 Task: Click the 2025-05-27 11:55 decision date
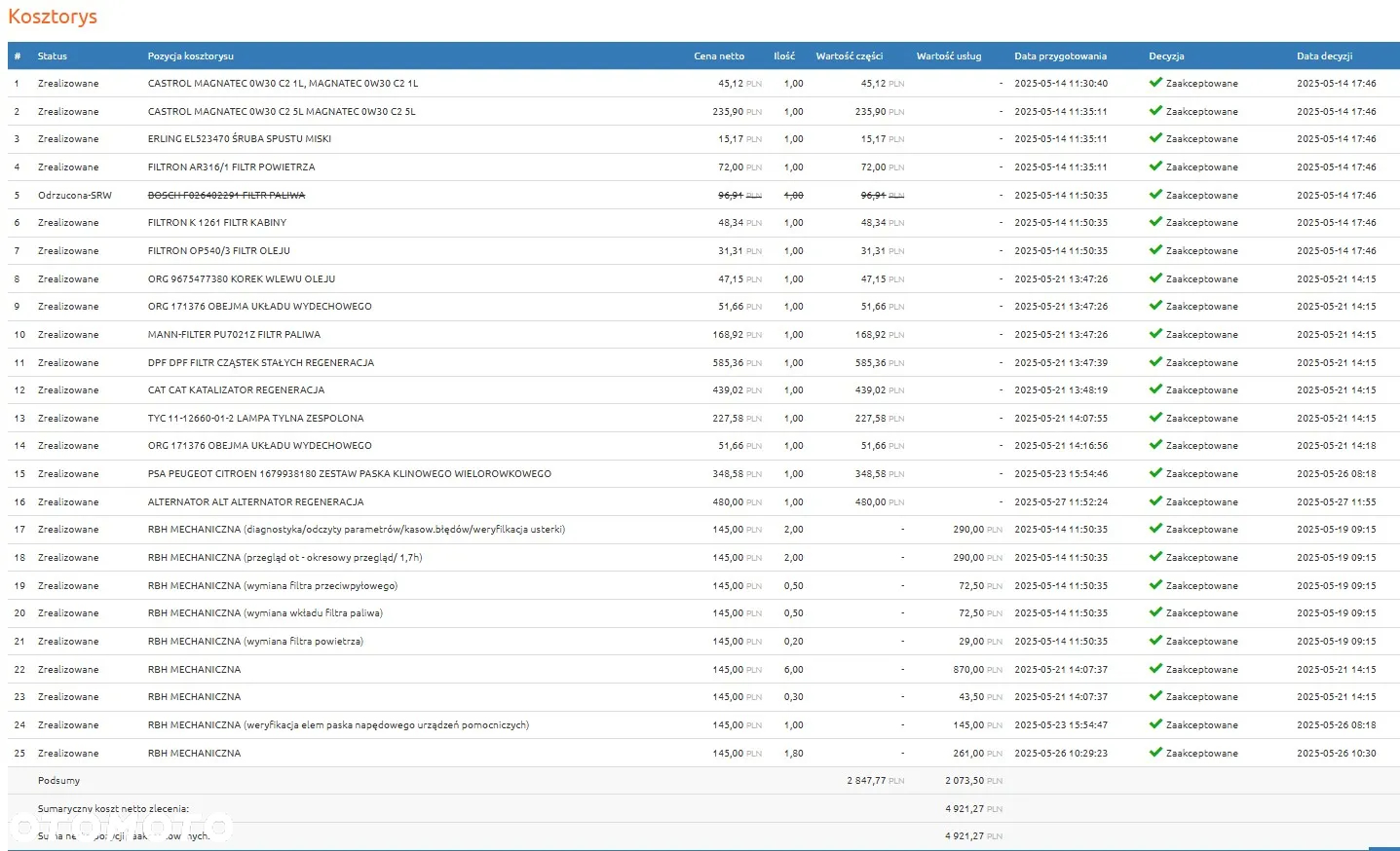[1336, 501]
